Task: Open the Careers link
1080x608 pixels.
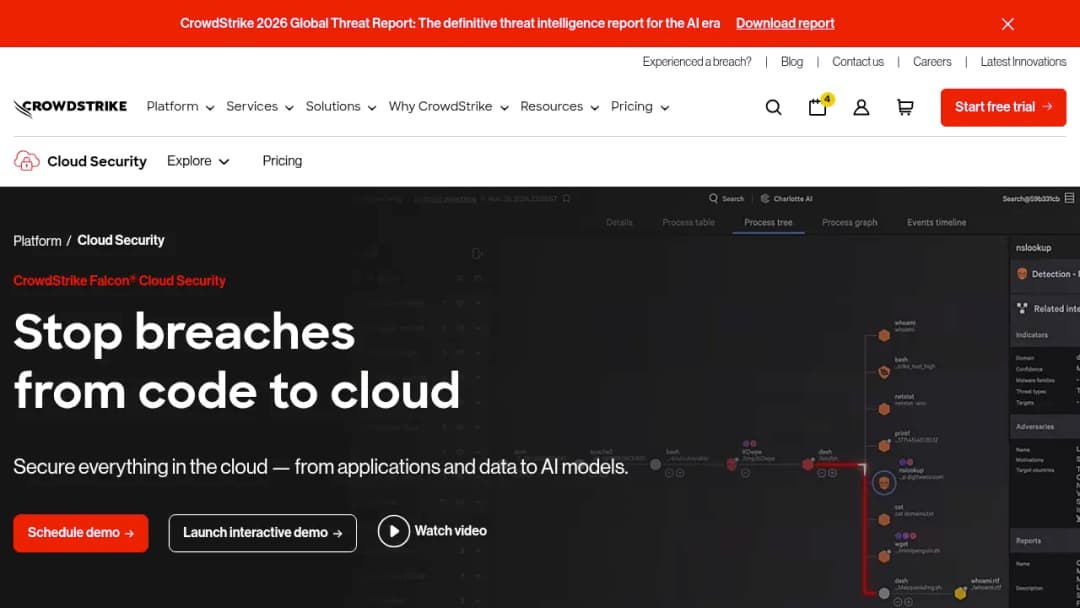Action: [x=932, y=62]
